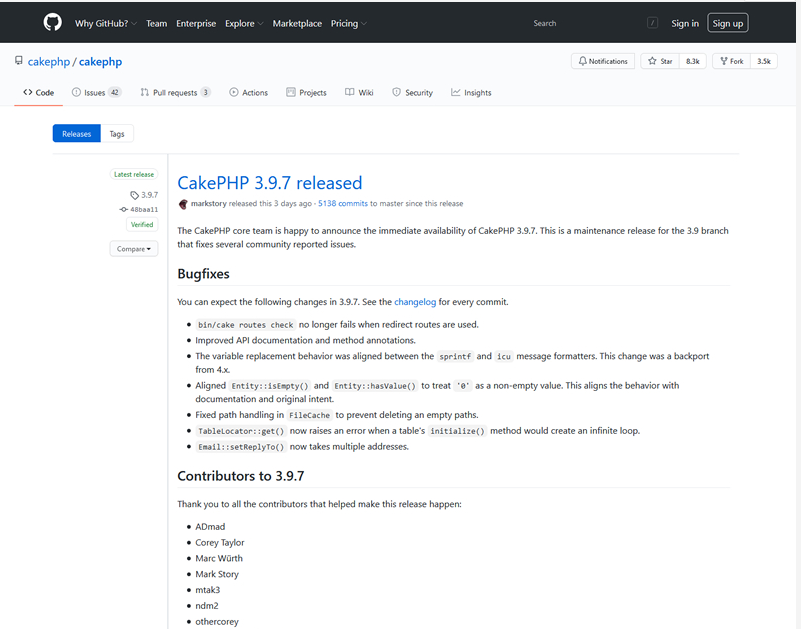Click the 3.9.7 tag link
The width and height of the screenshot is (801, 629).
(150, 195)
